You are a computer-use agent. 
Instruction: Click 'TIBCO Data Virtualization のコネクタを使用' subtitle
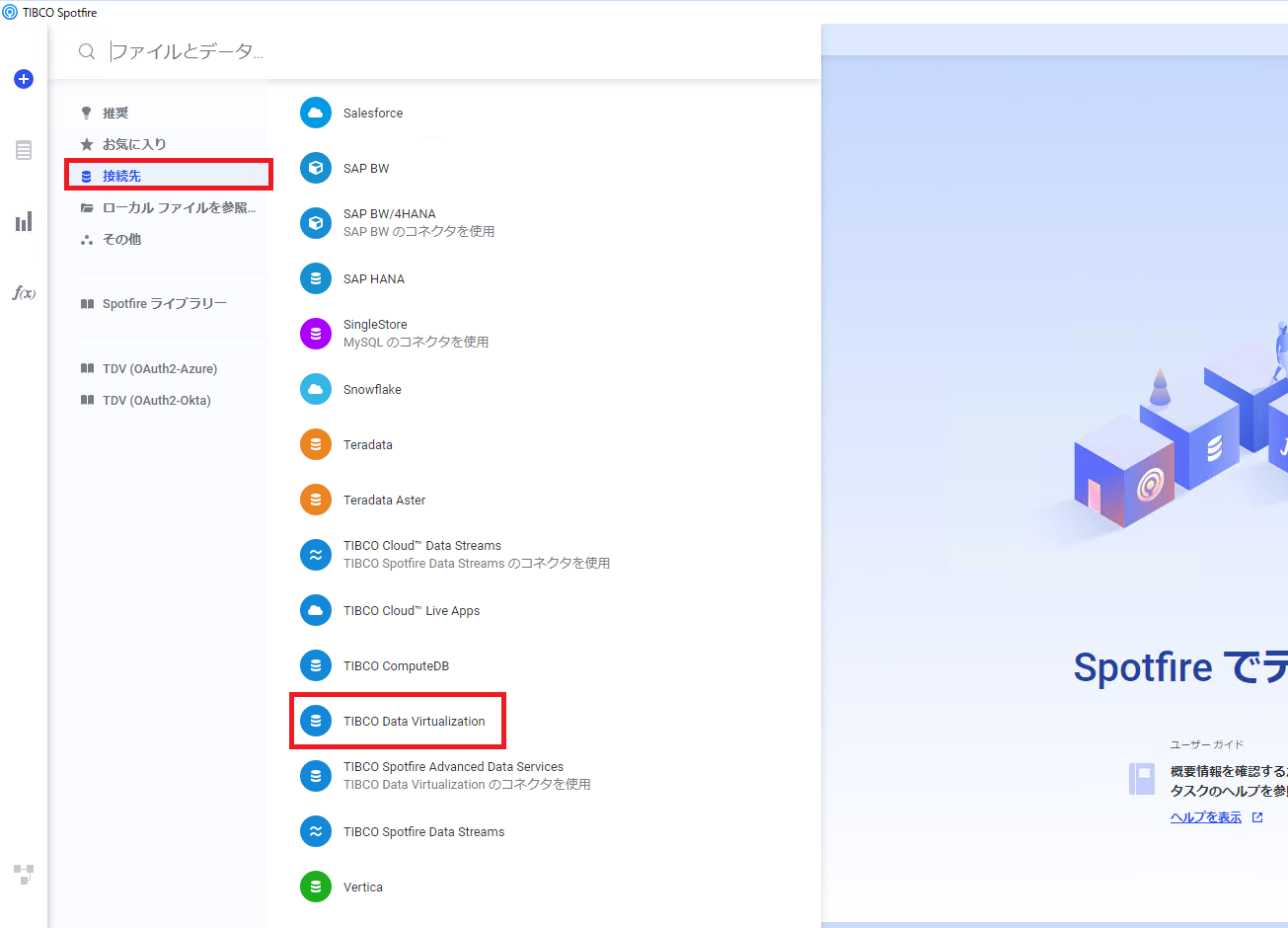467,785
